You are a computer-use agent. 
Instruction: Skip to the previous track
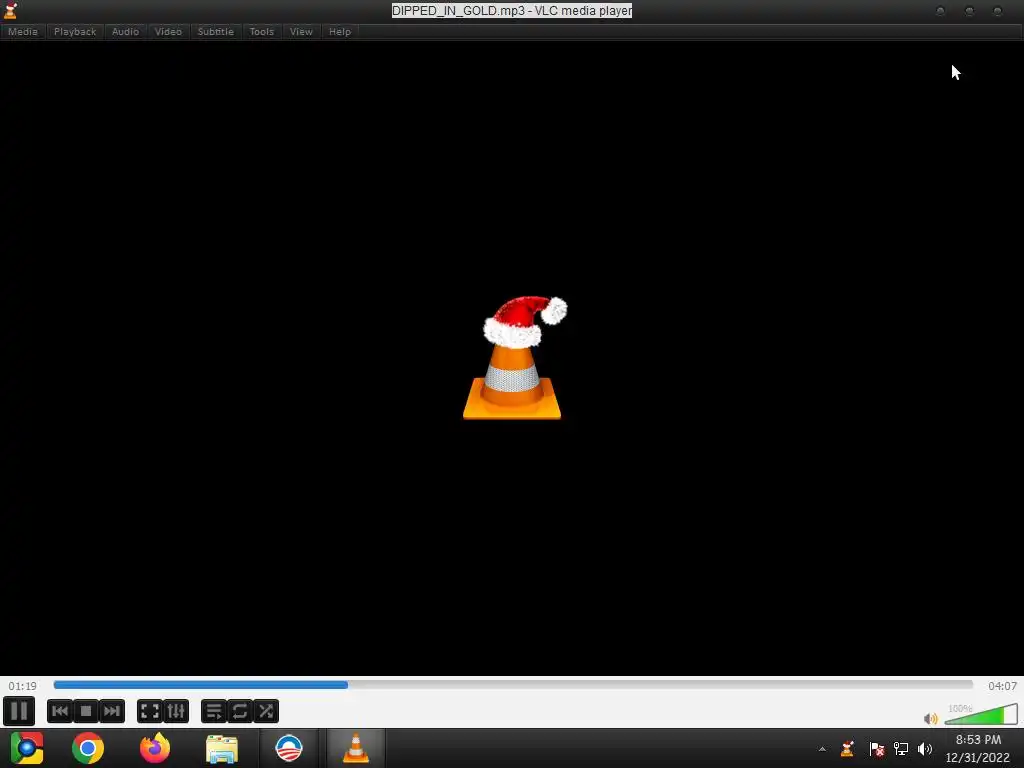[x=59, y=711]
